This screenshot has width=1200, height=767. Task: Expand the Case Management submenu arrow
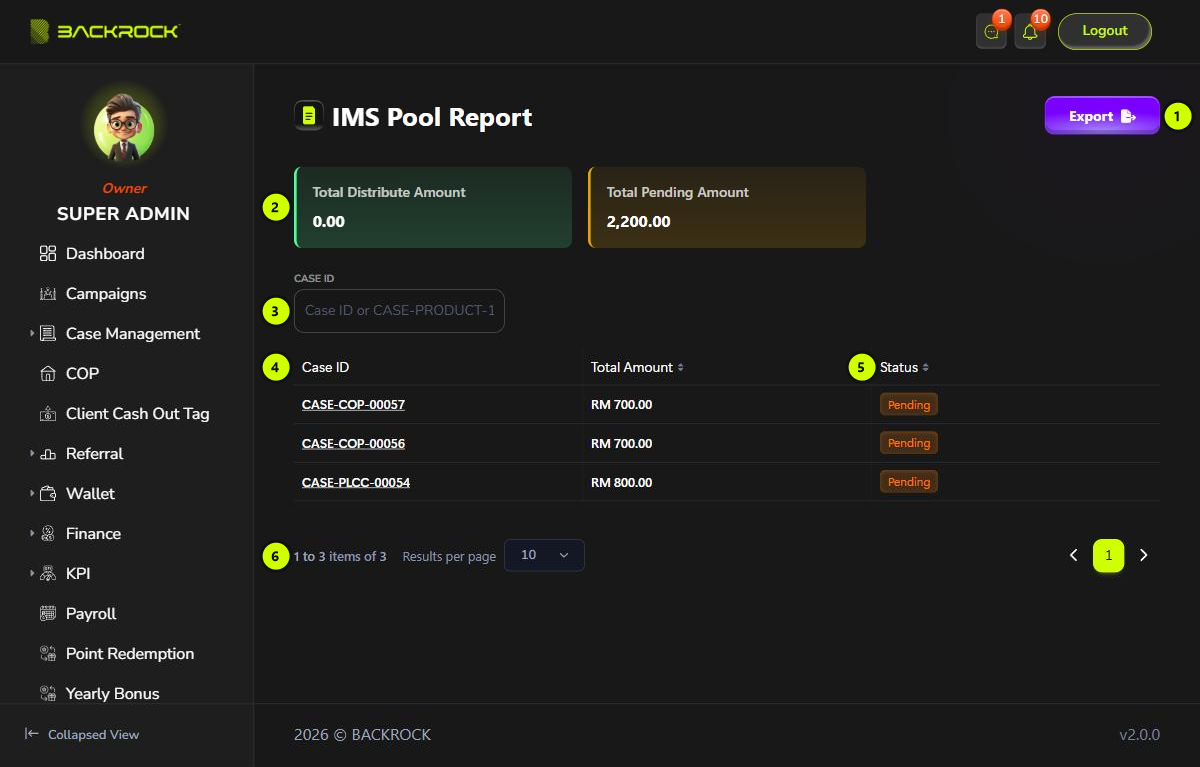tap(32, 334)
